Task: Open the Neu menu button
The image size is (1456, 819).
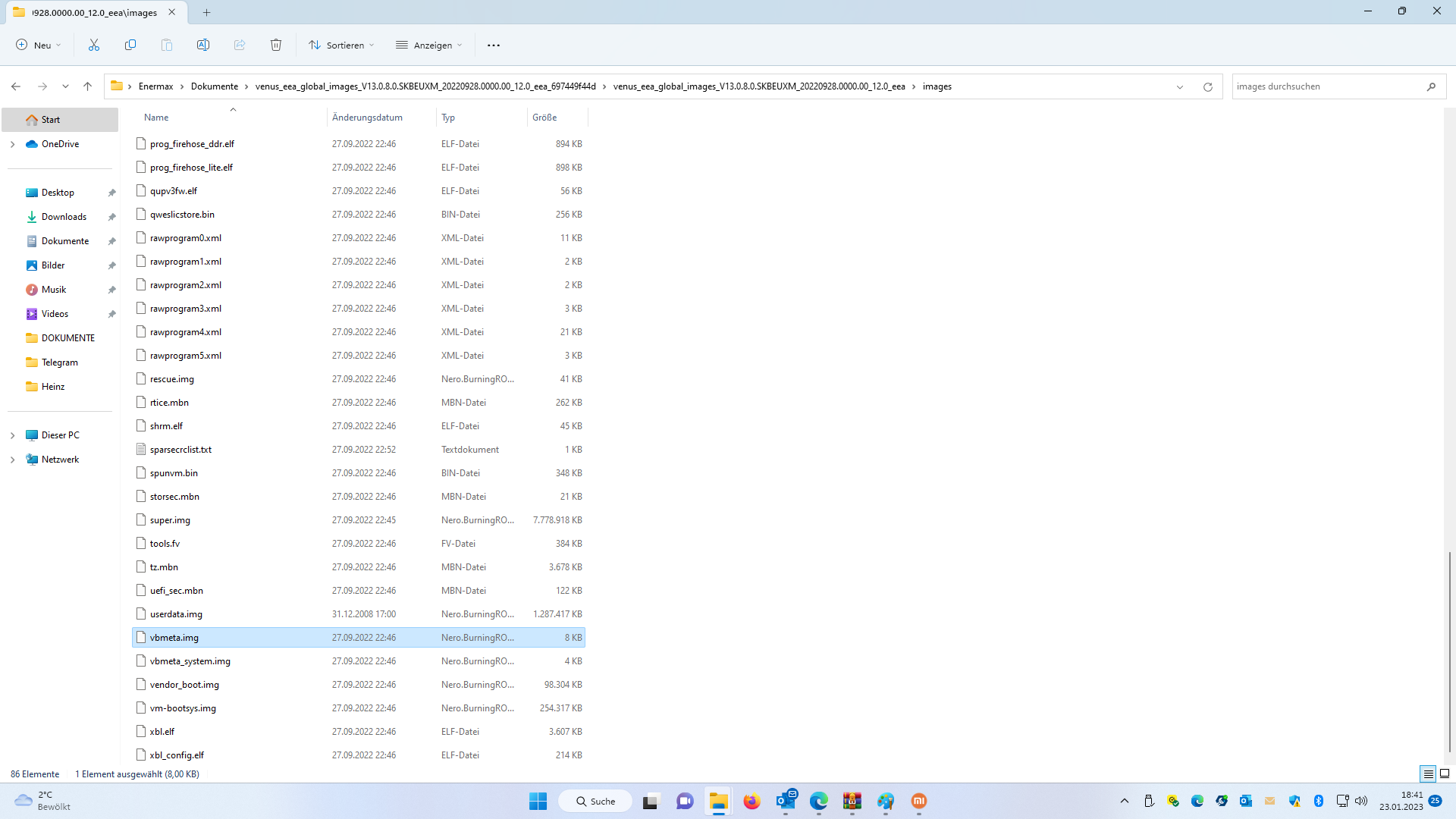Action: 38,45
